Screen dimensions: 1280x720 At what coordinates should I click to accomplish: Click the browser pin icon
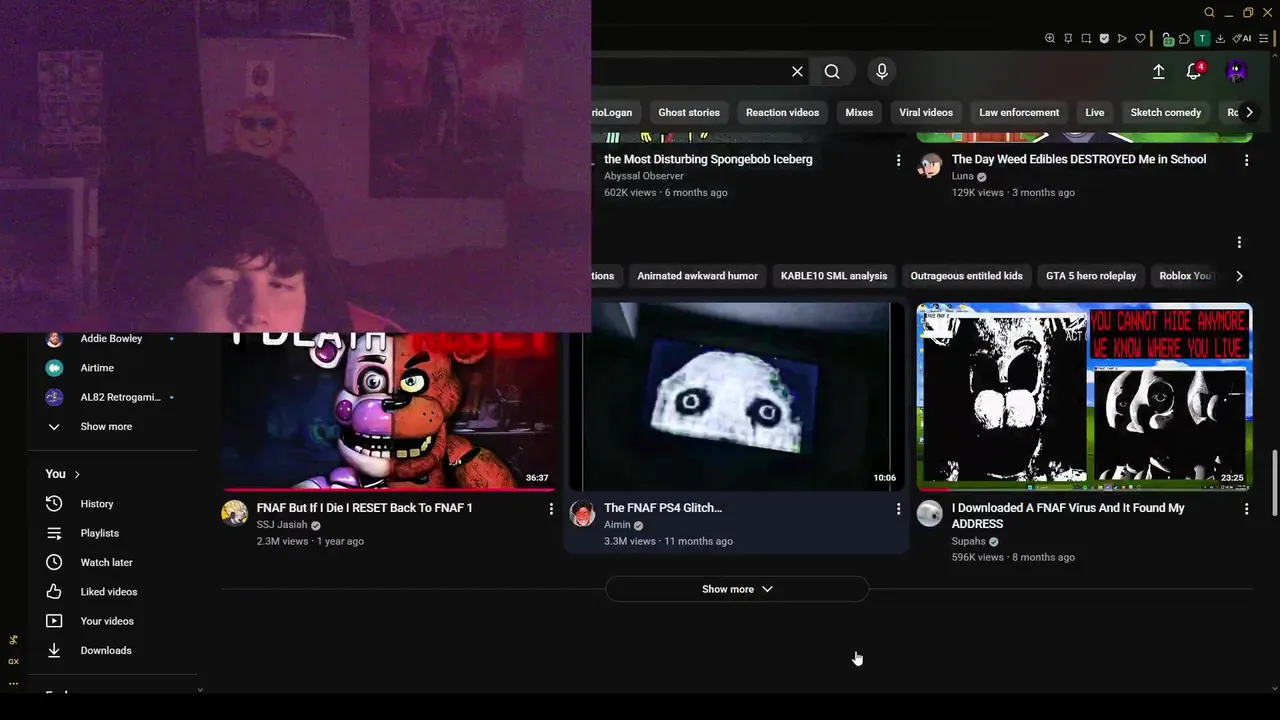[x=1068, y=39]
